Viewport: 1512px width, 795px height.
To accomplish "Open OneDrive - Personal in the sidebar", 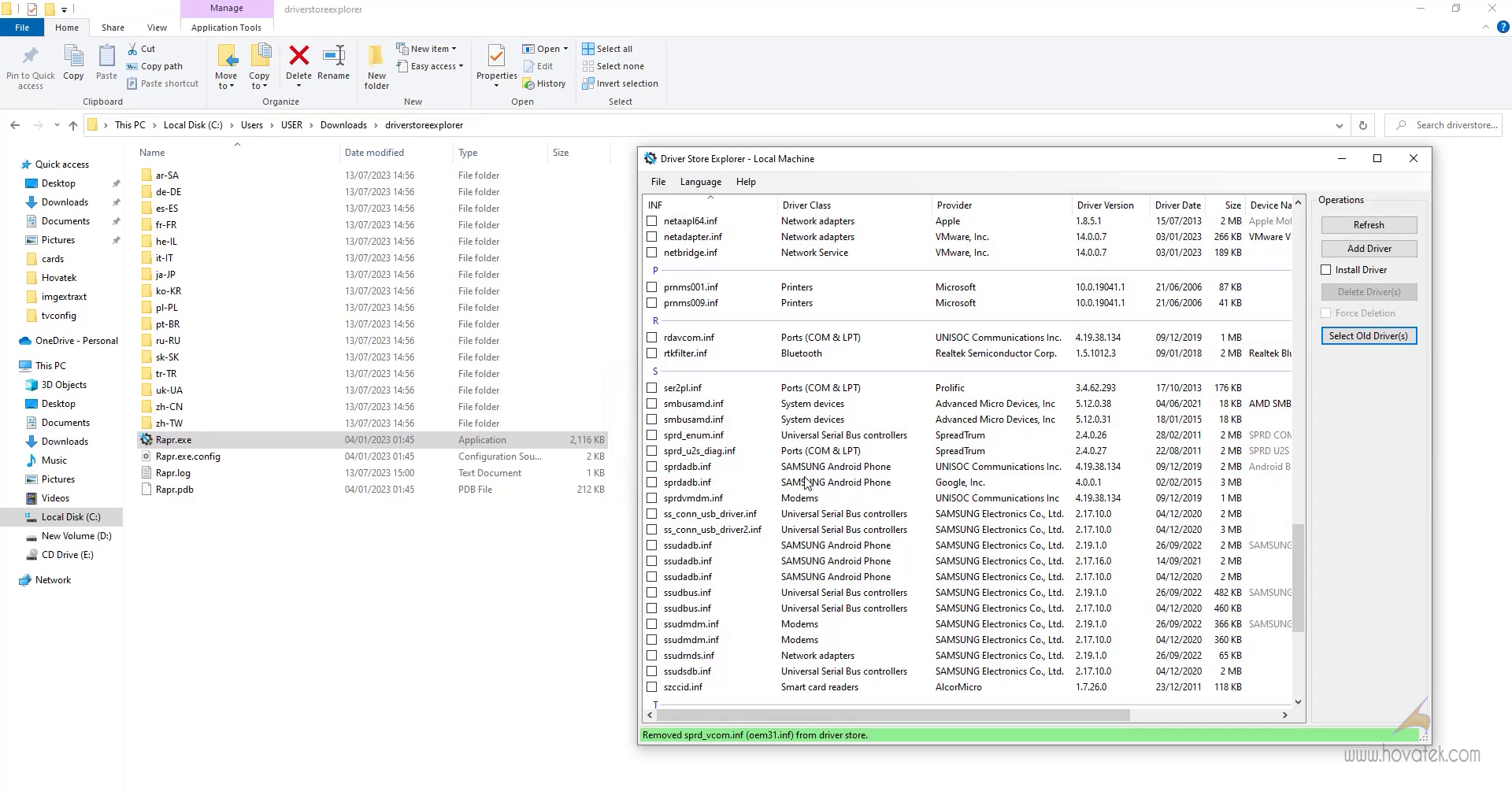I will (69, 341).
